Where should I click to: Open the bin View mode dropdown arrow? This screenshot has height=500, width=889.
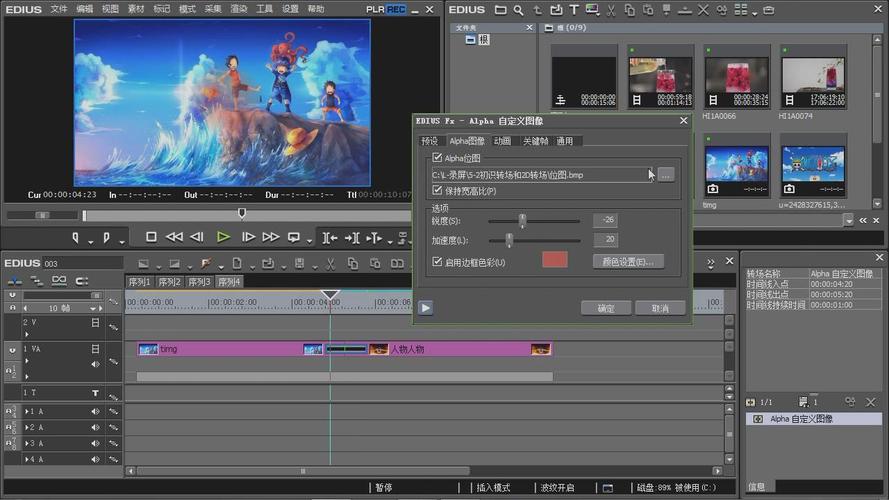coord(754,13)
